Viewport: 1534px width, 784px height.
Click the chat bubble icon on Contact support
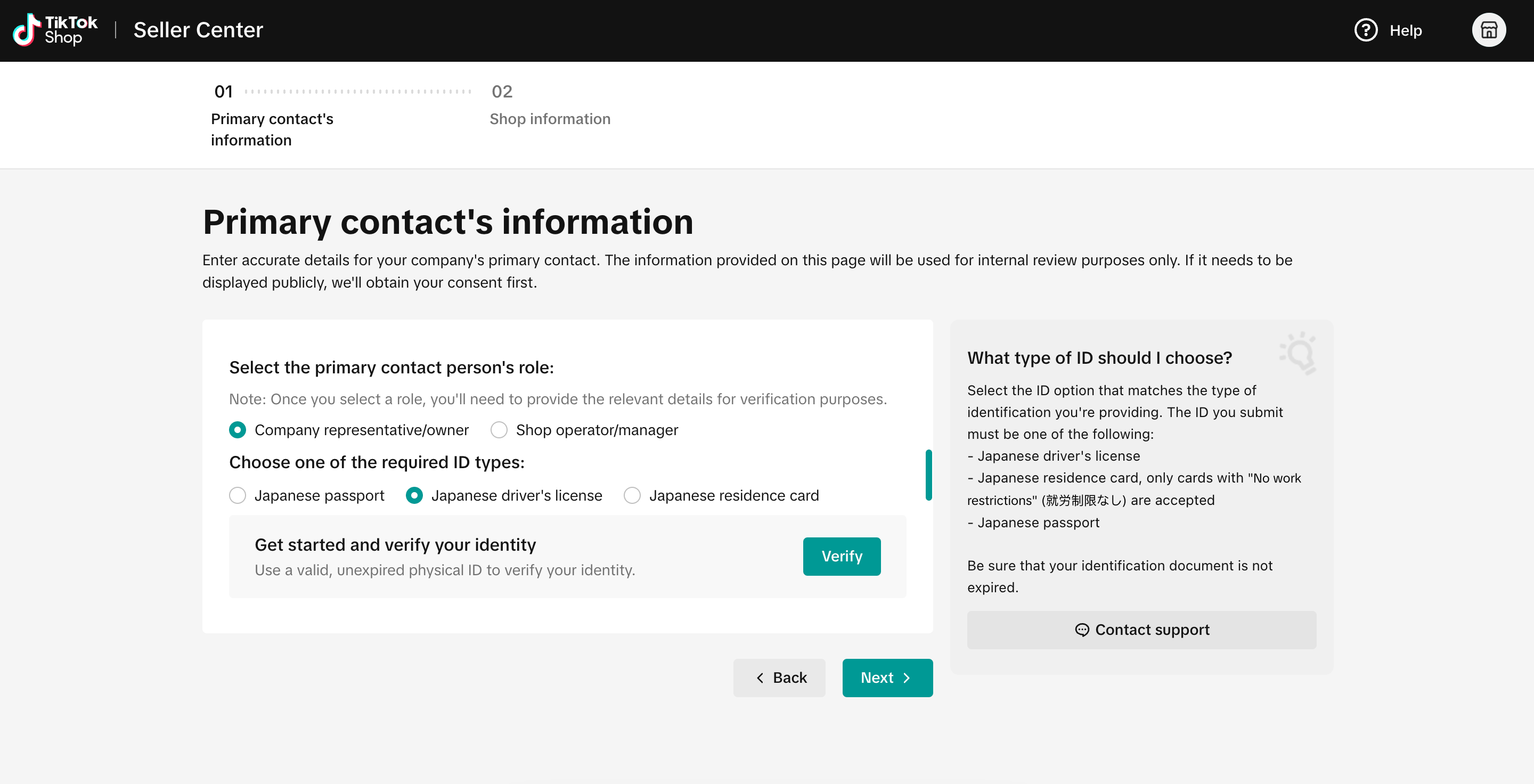(1081, 630)
